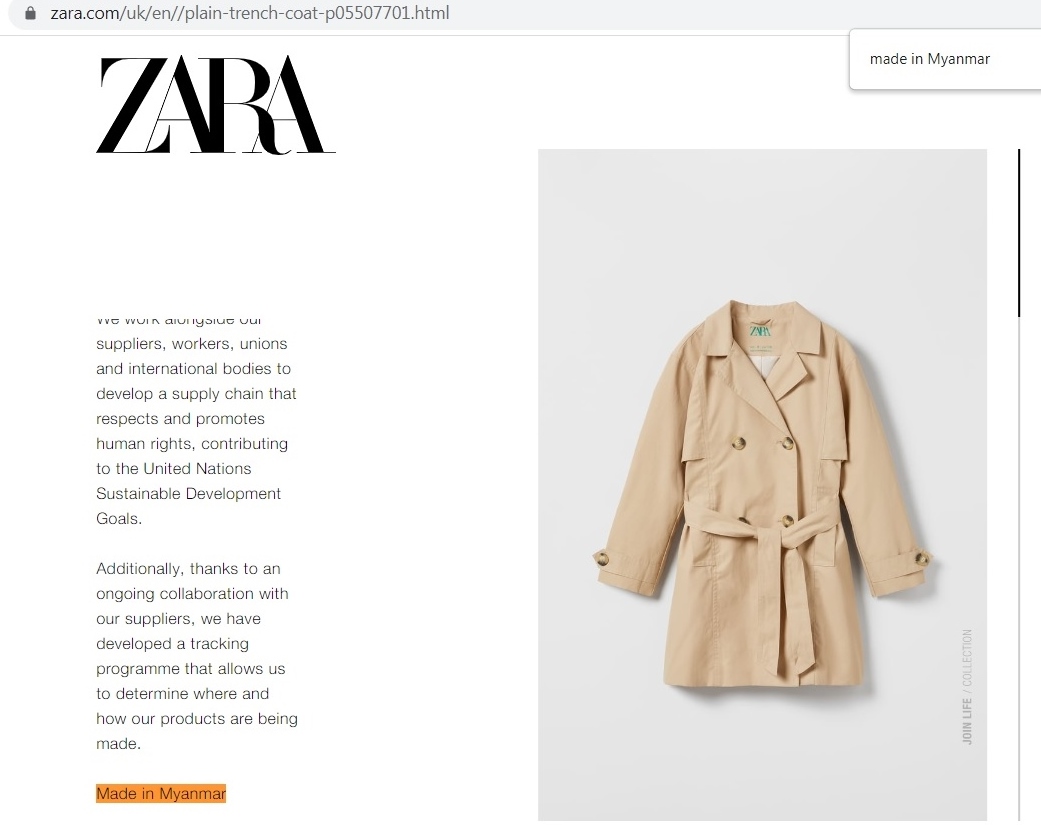This screenshot has height=825, width=1041.
Task: Click the ZARA logo
Action: 216,105
